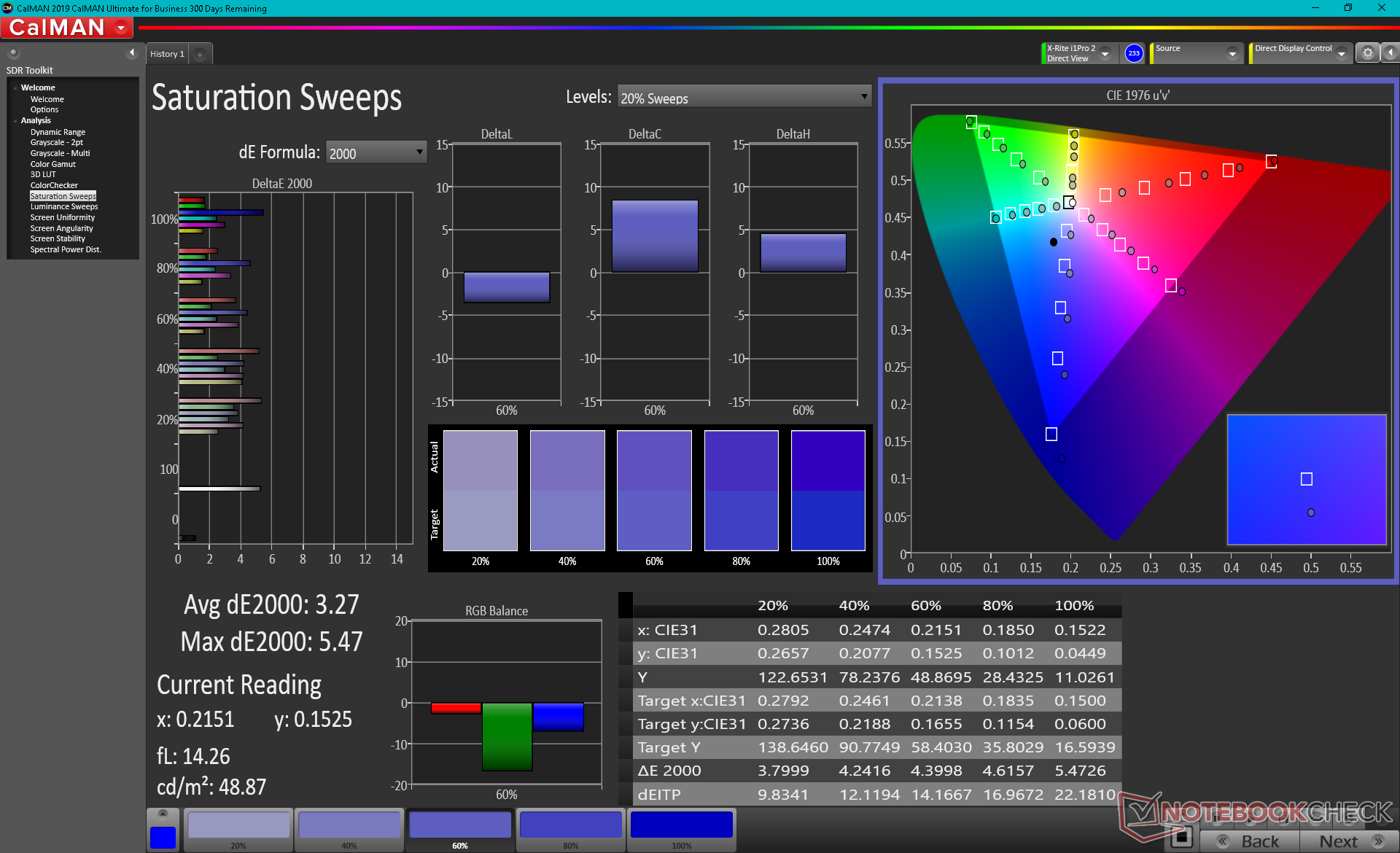
Task: Select Luminance Sweeps in the Analysis list
Action: pos(64,206)
